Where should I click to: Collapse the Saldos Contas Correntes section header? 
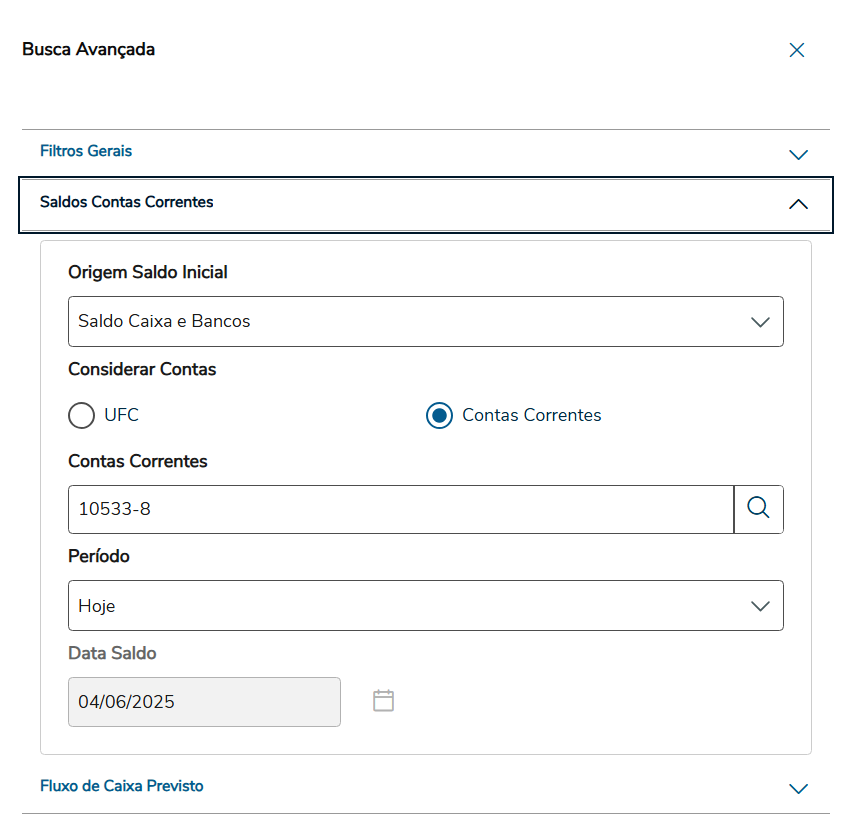click(x=127, y=202)
